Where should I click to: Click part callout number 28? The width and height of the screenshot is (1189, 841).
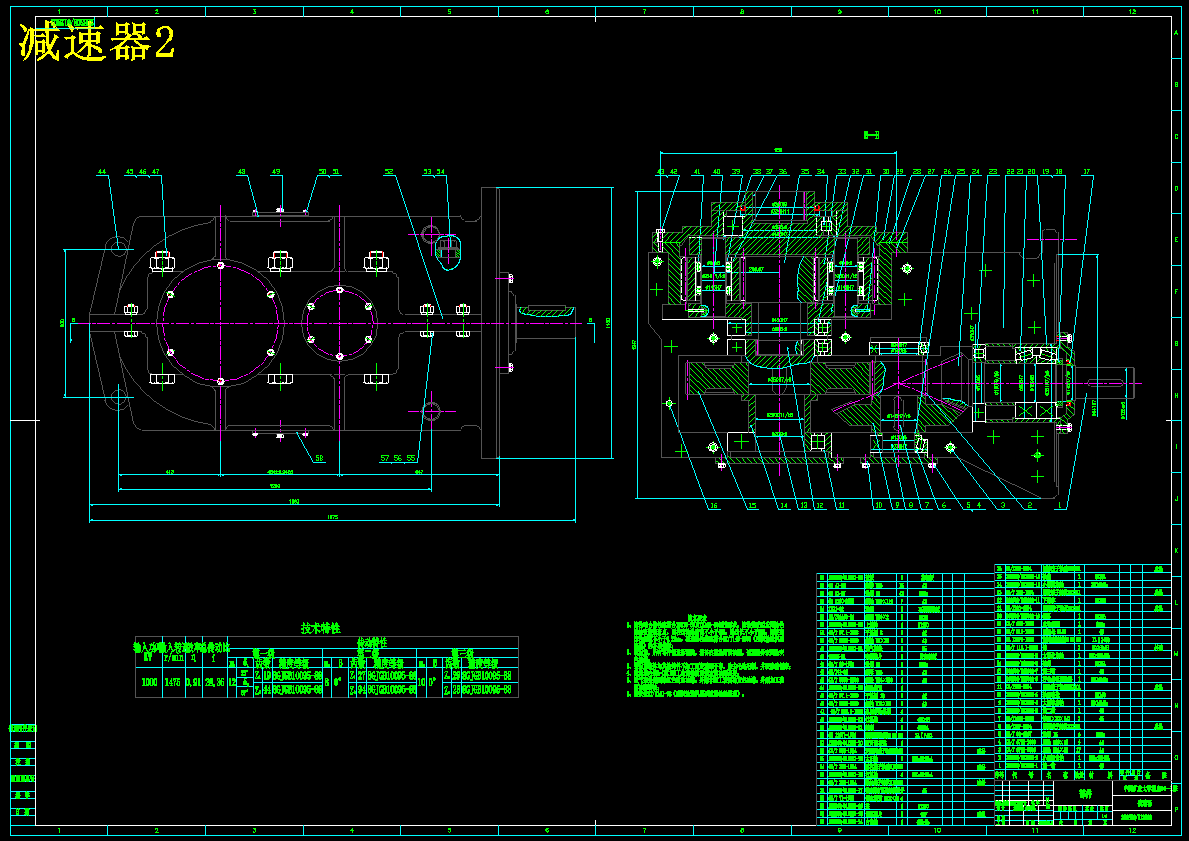pyautogui.click(x=917, y=171)
